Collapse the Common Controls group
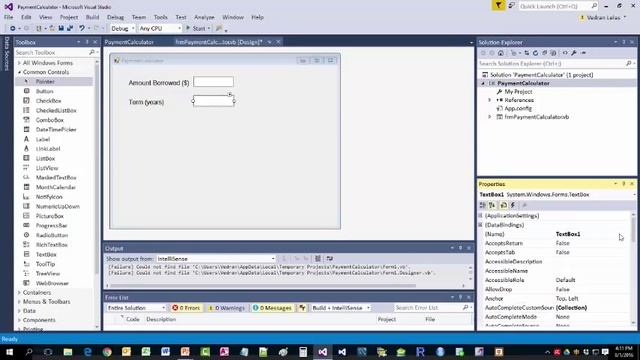This screenshot has height=360, width=640. click(x=19, y=72)
